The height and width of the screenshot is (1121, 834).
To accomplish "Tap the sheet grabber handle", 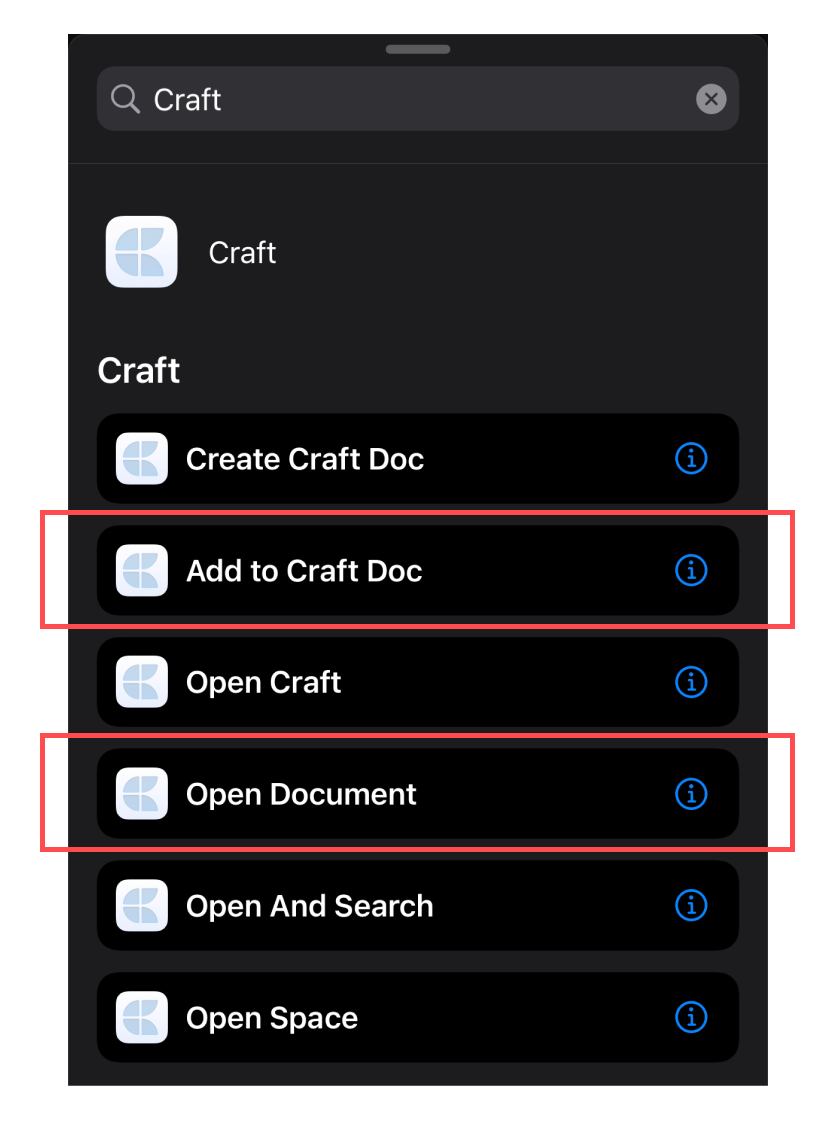I will coord(417,49).
